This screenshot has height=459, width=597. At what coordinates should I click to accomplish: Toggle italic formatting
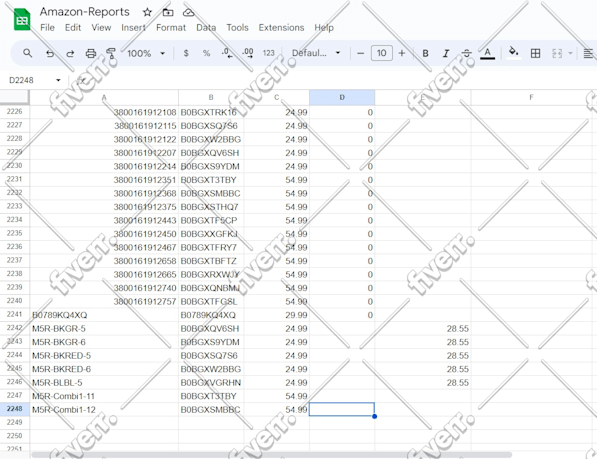click(x=446, y=53)
